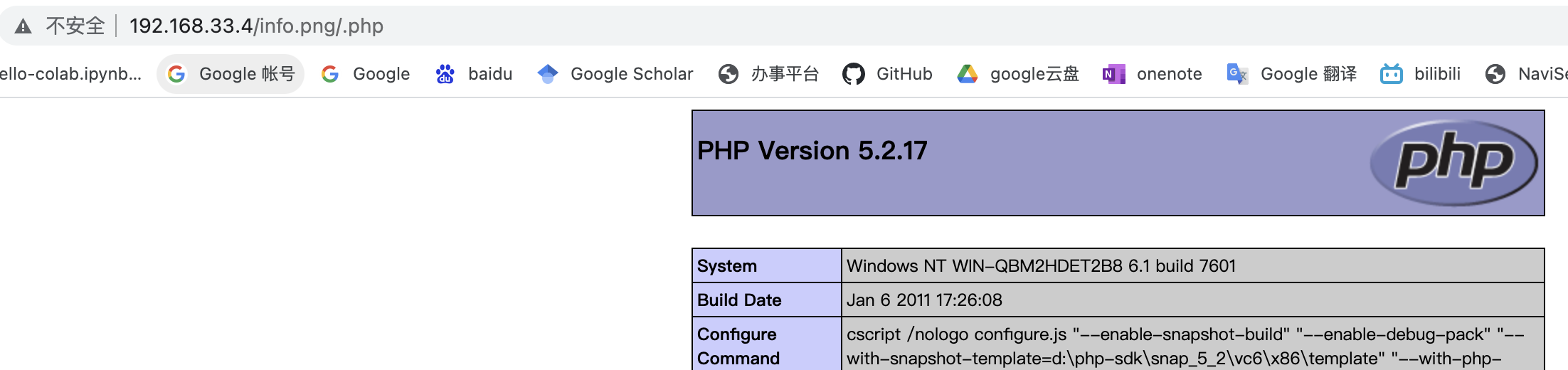The width and height of the screenshot is (1568, 370).
Task: Click the OneNote bookmark icon
Action: pyautogui.click(x=1113, y=74)
